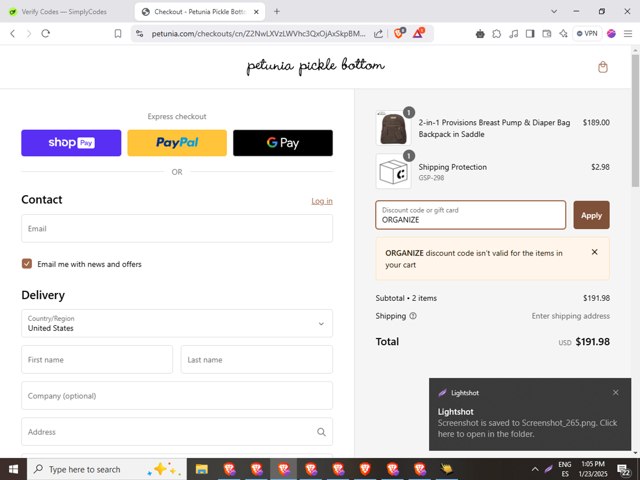Go back to the previous page

pyautogui.click(x=13, y=33)
